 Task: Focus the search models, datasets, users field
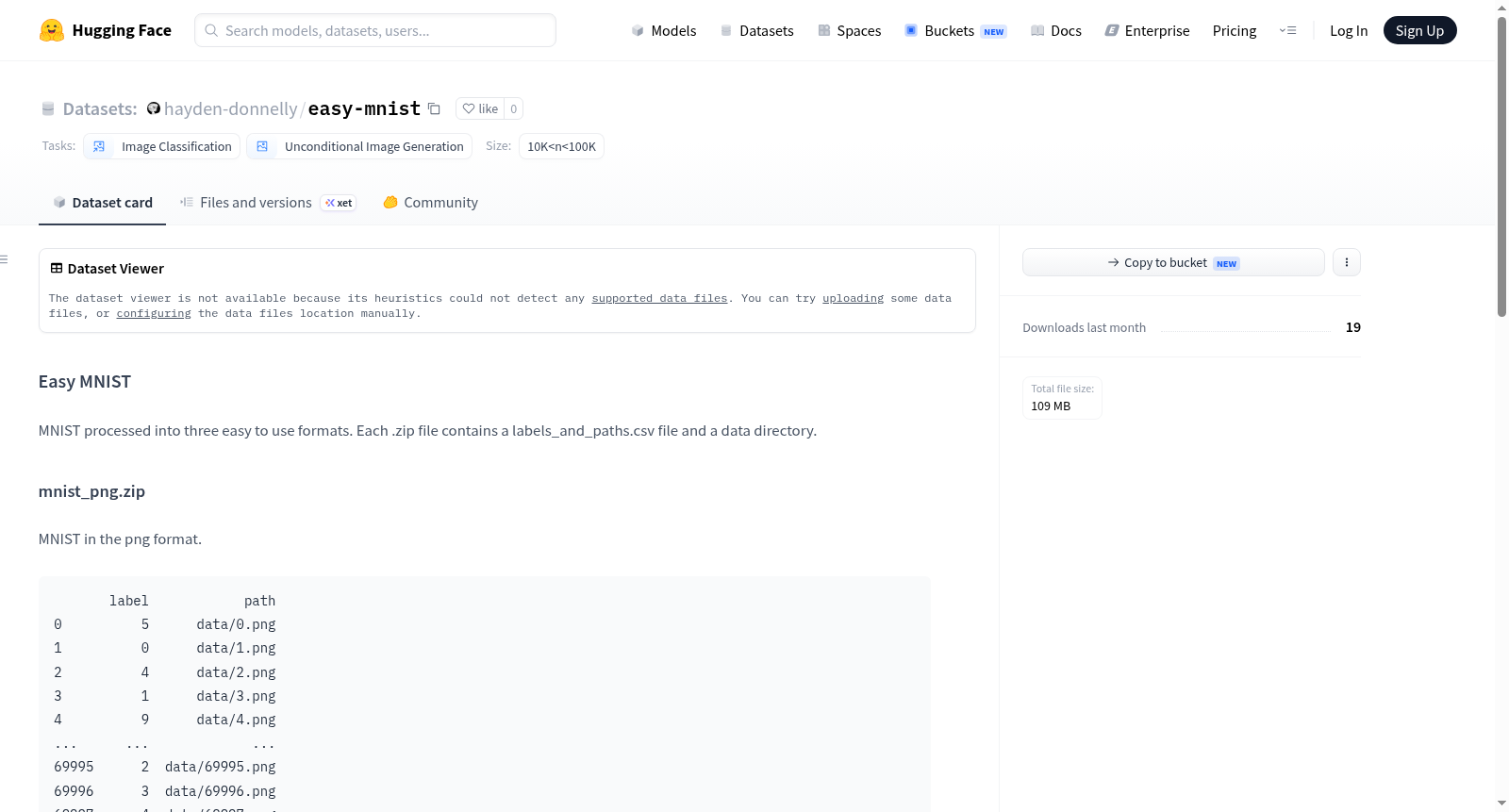point(375,30)
